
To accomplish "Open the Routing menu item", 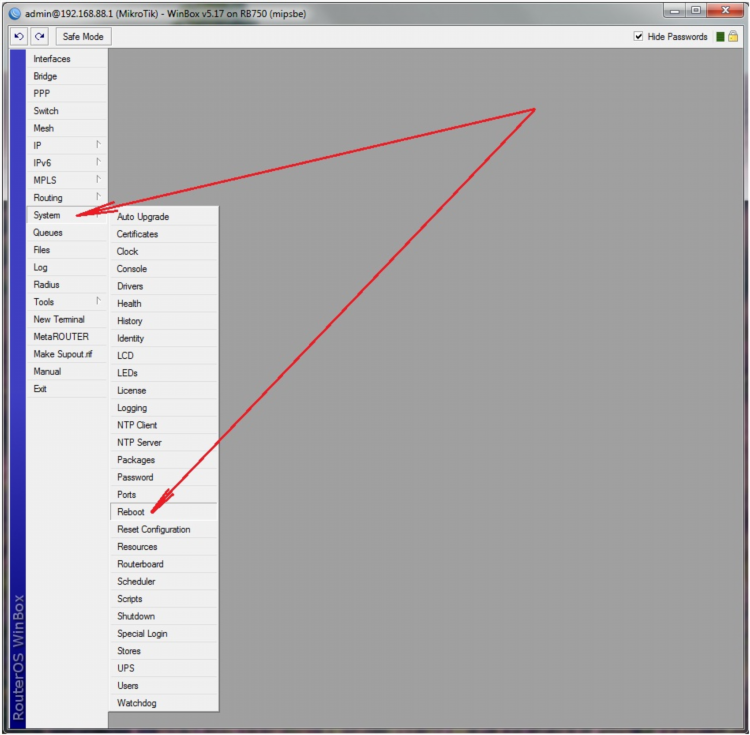I will 66,197.
